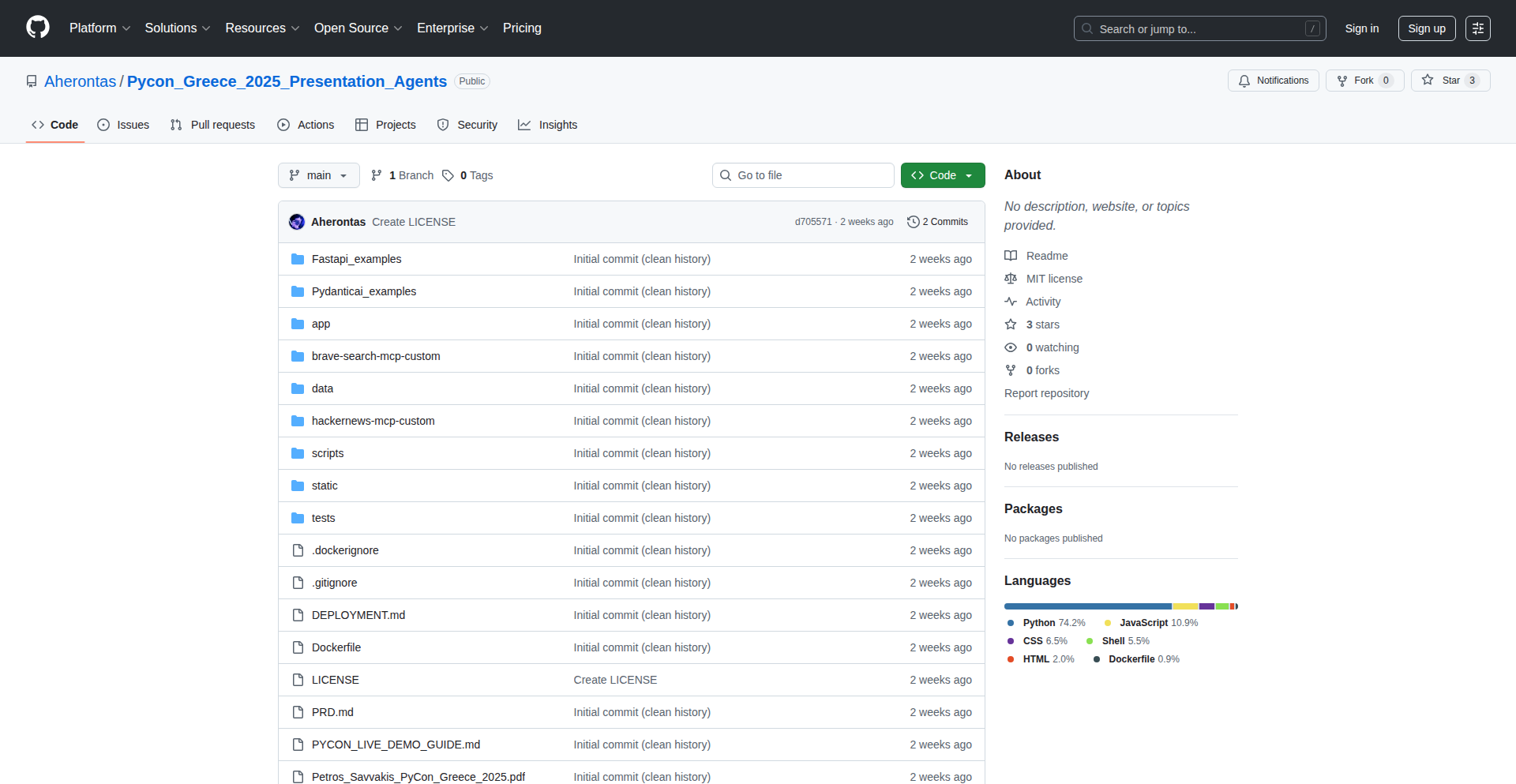Go to the Pricing page
Screen dimensions: 1516x784
click(x=522, y=28)
